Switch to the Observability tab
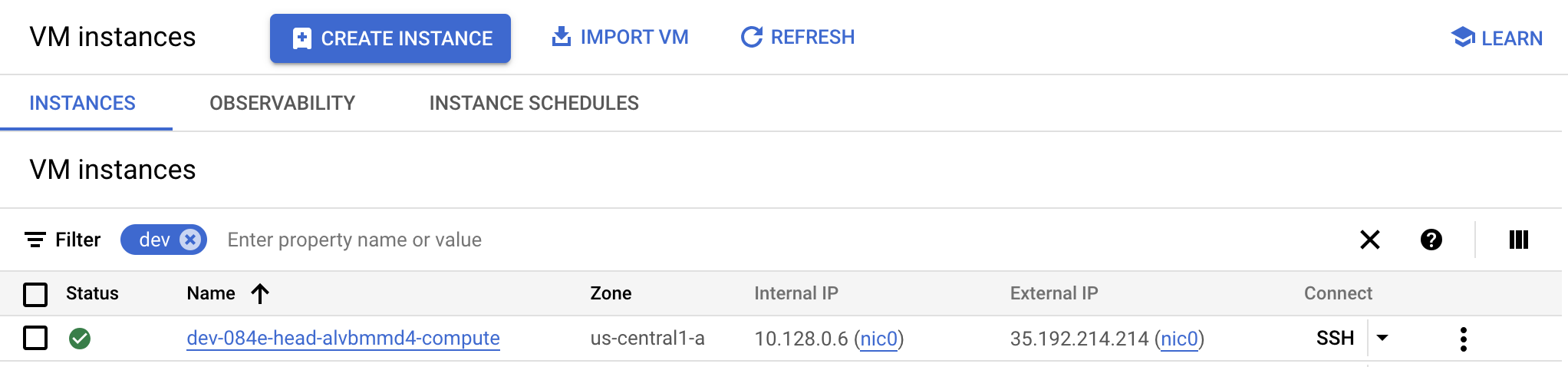1568x367 pixels. 282,103
